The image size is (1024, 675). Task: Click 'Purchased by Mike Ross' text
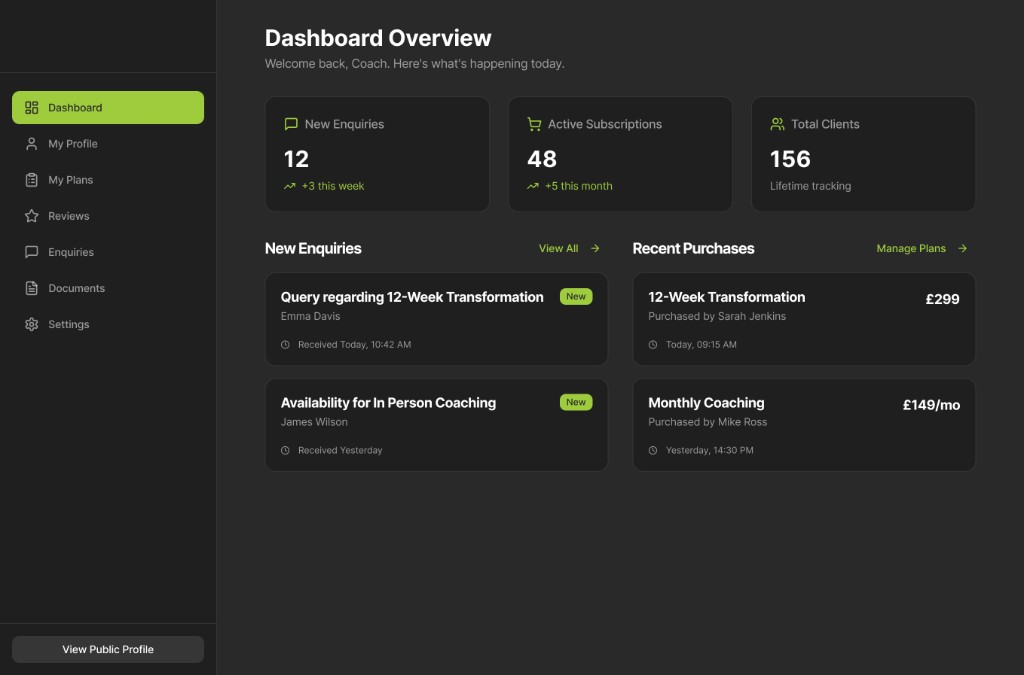click(x=707, y=422)
